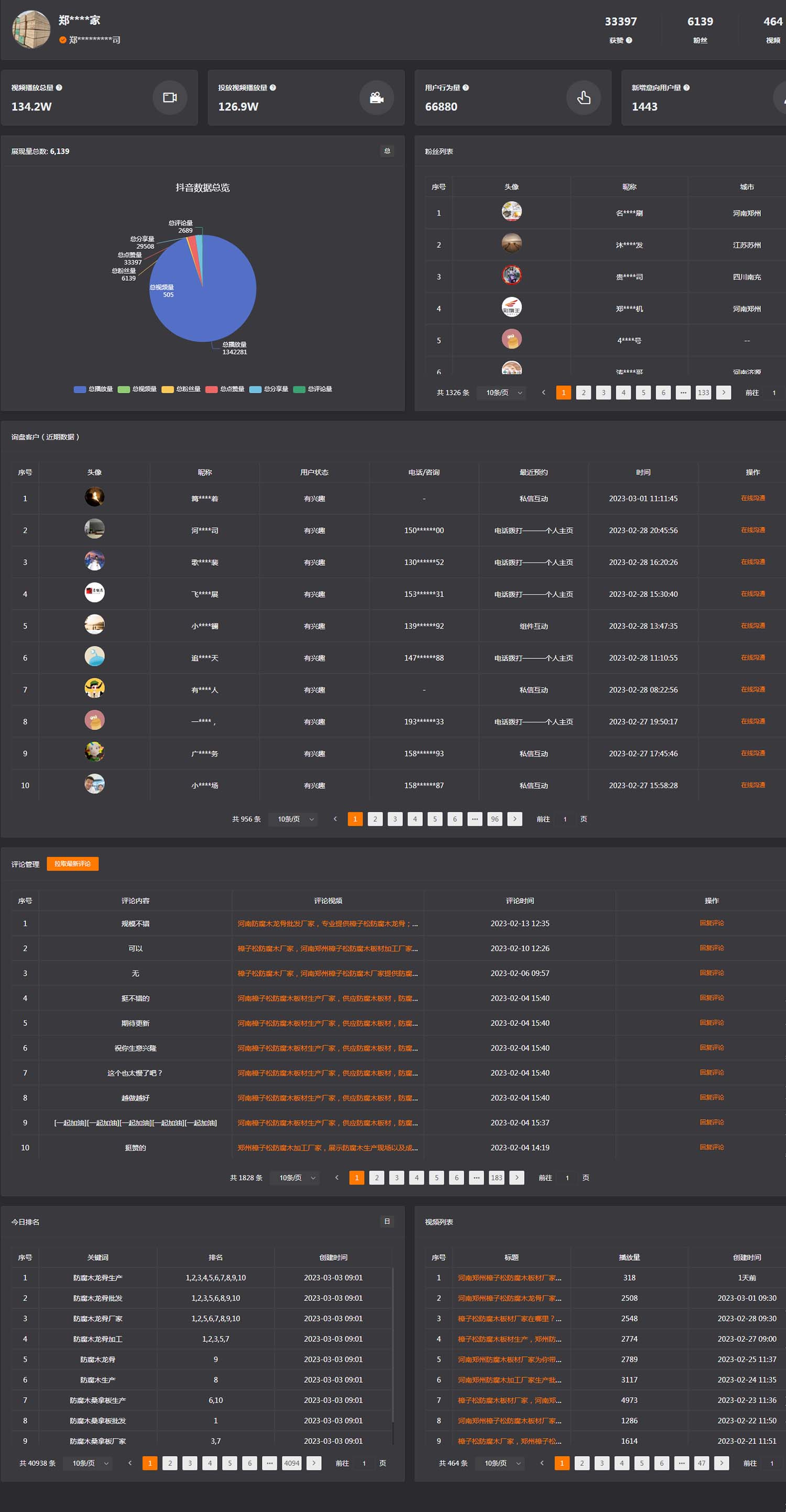Click the 前往 page number input under 评论管理
Screen dimensions: 786x1512
pyautogui.click(x=567, y=1177)
